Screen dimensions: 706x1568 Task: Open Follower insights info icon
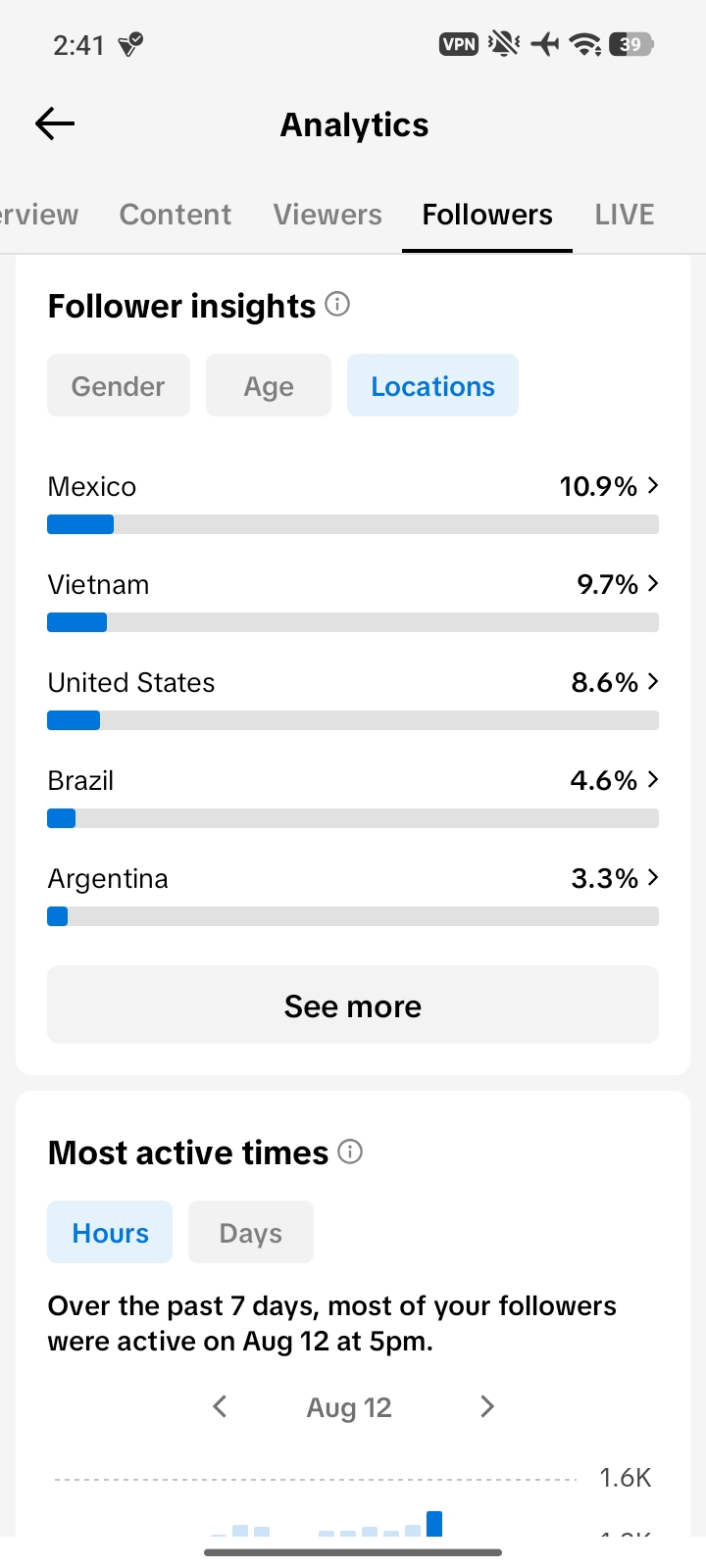click(337, 305)
